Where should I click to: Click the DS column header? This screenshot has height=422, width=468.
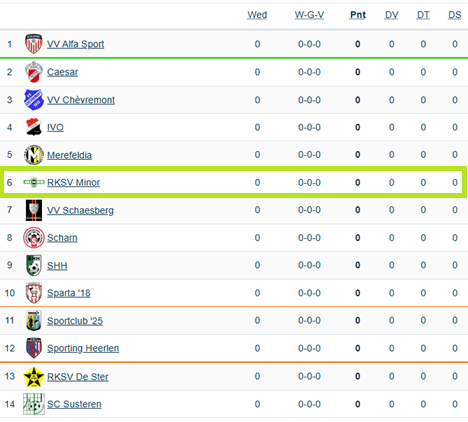click(x=455, y=15)
